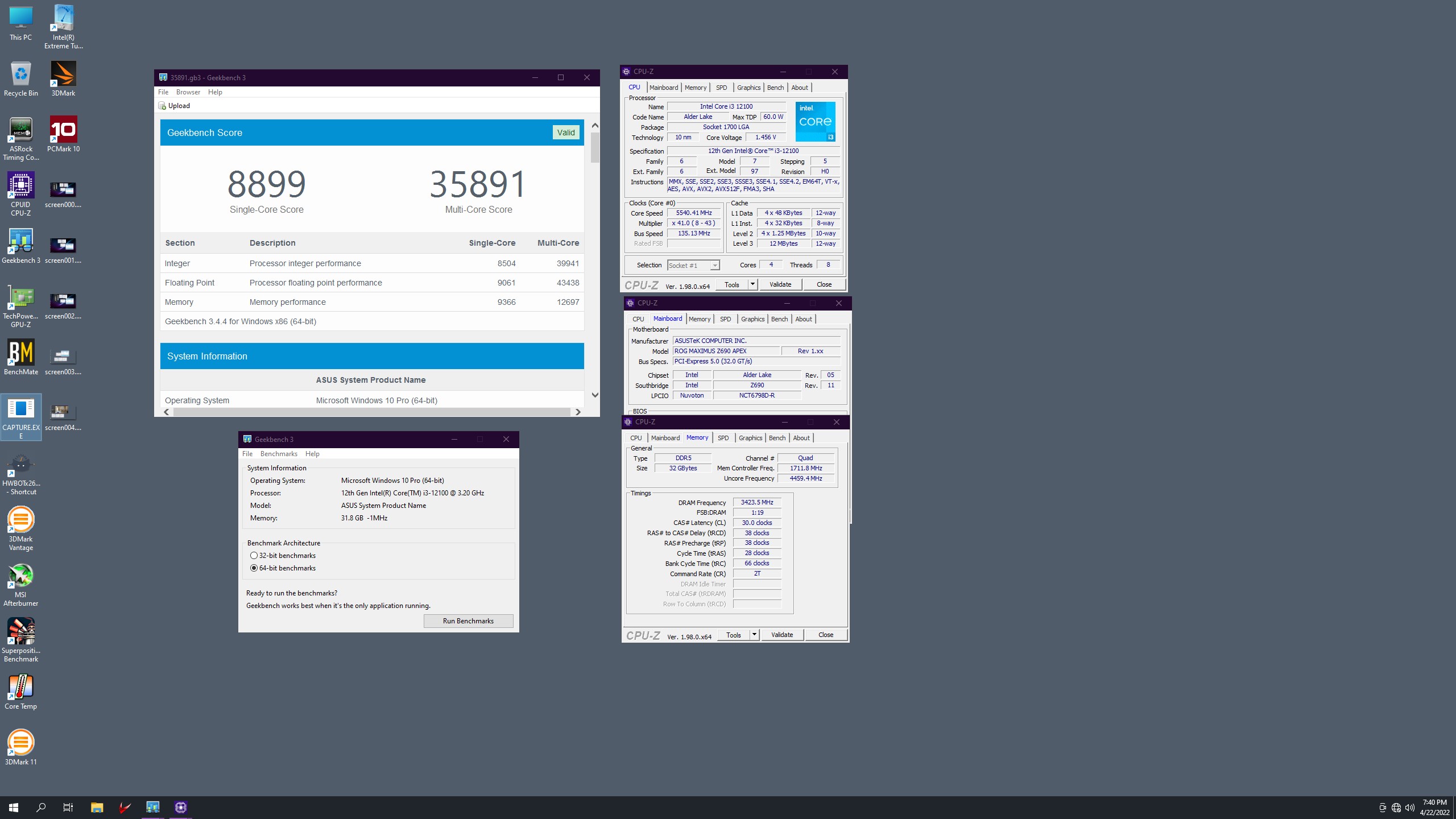
Task: Open CPUID CPU-Z desktop icon
Action: pos(21,195)
